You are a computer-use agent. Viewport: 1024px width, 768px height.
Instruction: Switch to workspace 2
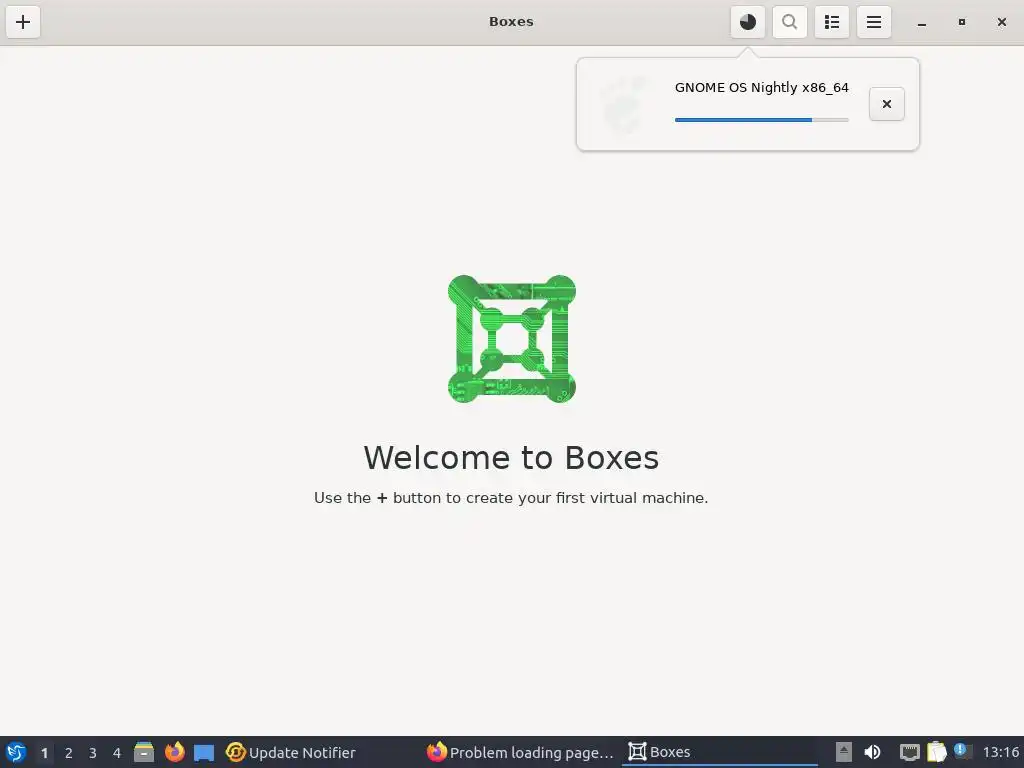tap(69, 753)
